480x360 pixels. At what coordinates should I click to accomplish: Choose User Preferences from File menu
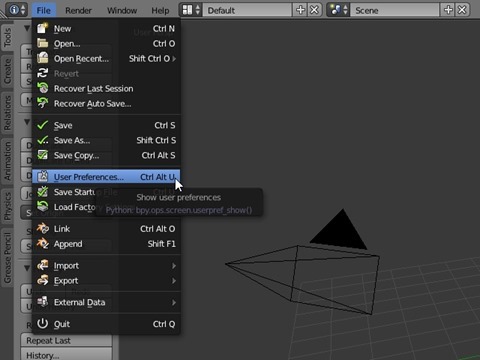(106, 177)
